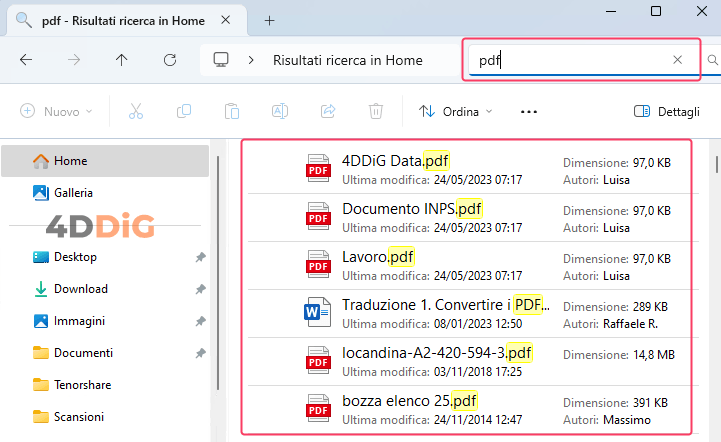Go up one folder level
Viewport: 721px width, 442px height.
pos(121,60)
